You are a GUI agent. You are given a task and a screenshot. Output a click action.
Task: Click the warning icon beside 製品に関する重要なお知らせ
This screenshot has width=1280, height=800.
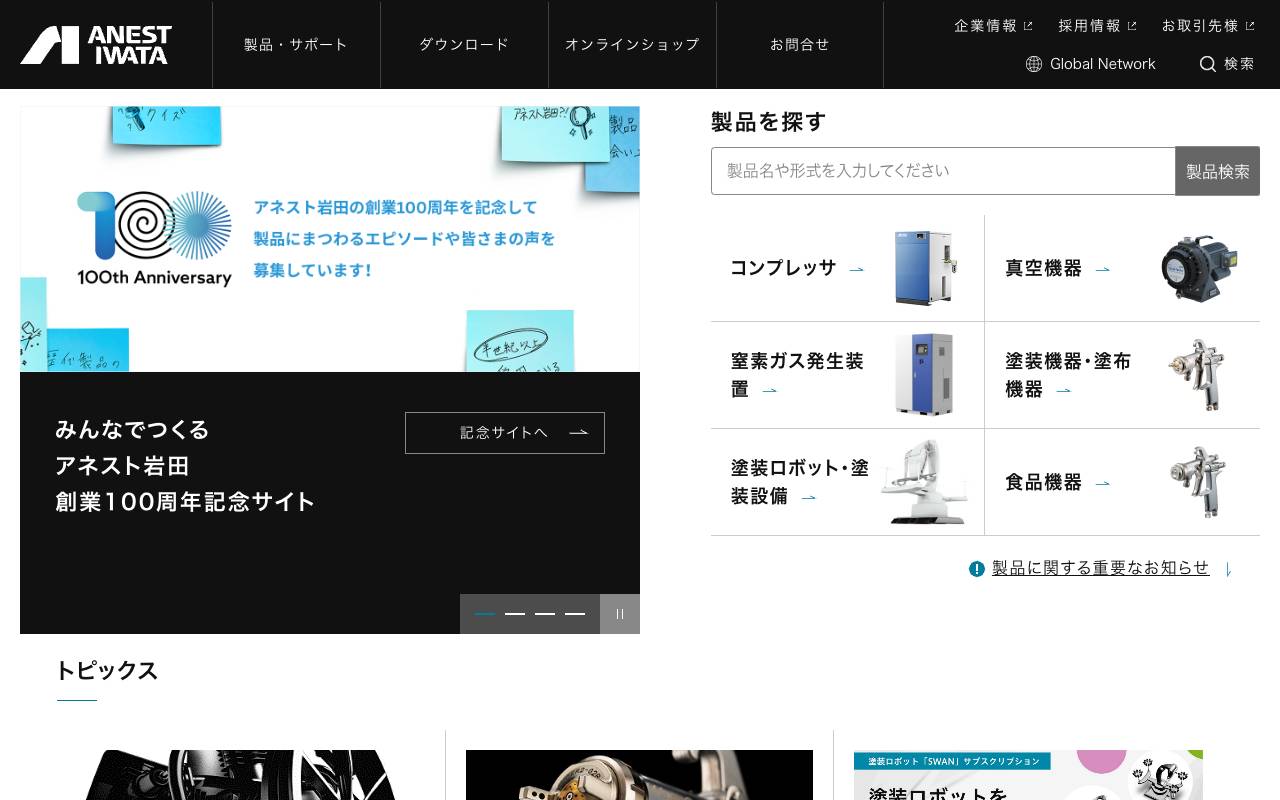pos(976,568)
